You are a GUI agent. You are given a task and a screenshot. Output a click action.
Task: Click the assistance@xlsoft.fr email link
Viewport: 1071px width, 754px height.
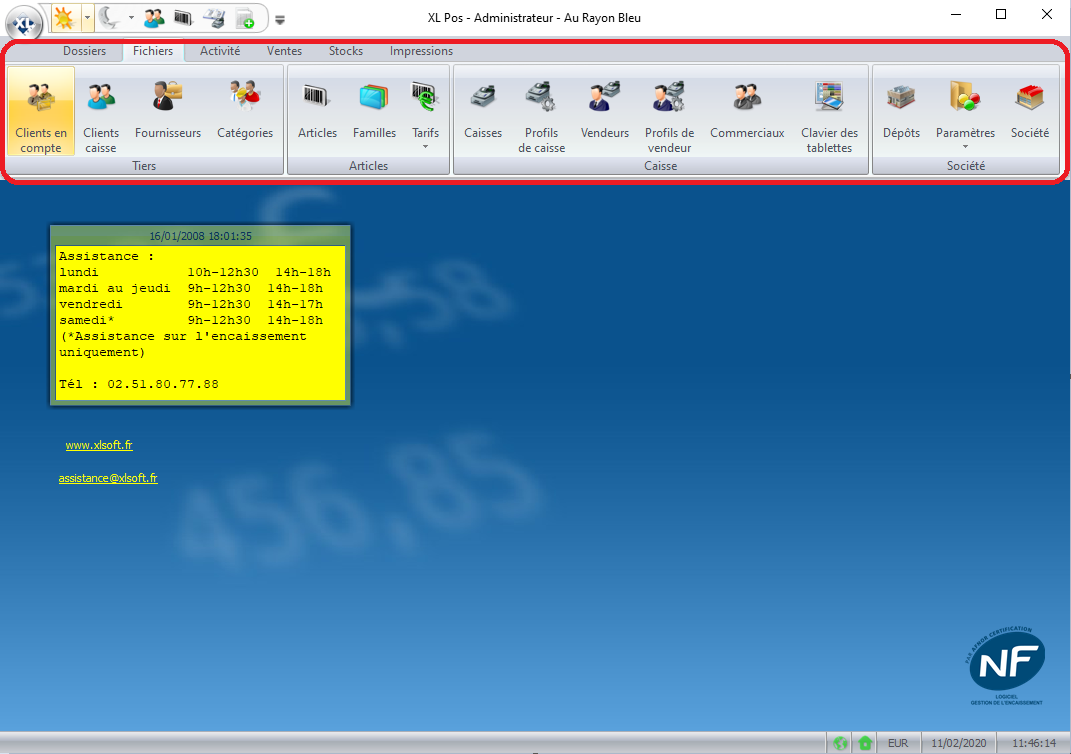tap(108, 479)
